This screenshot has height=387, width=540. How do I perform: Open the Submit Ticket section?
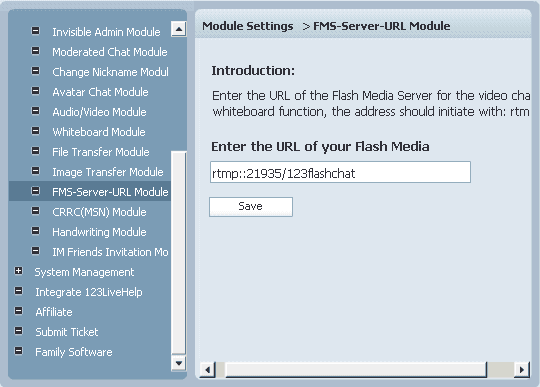click(x=67, y=332)
